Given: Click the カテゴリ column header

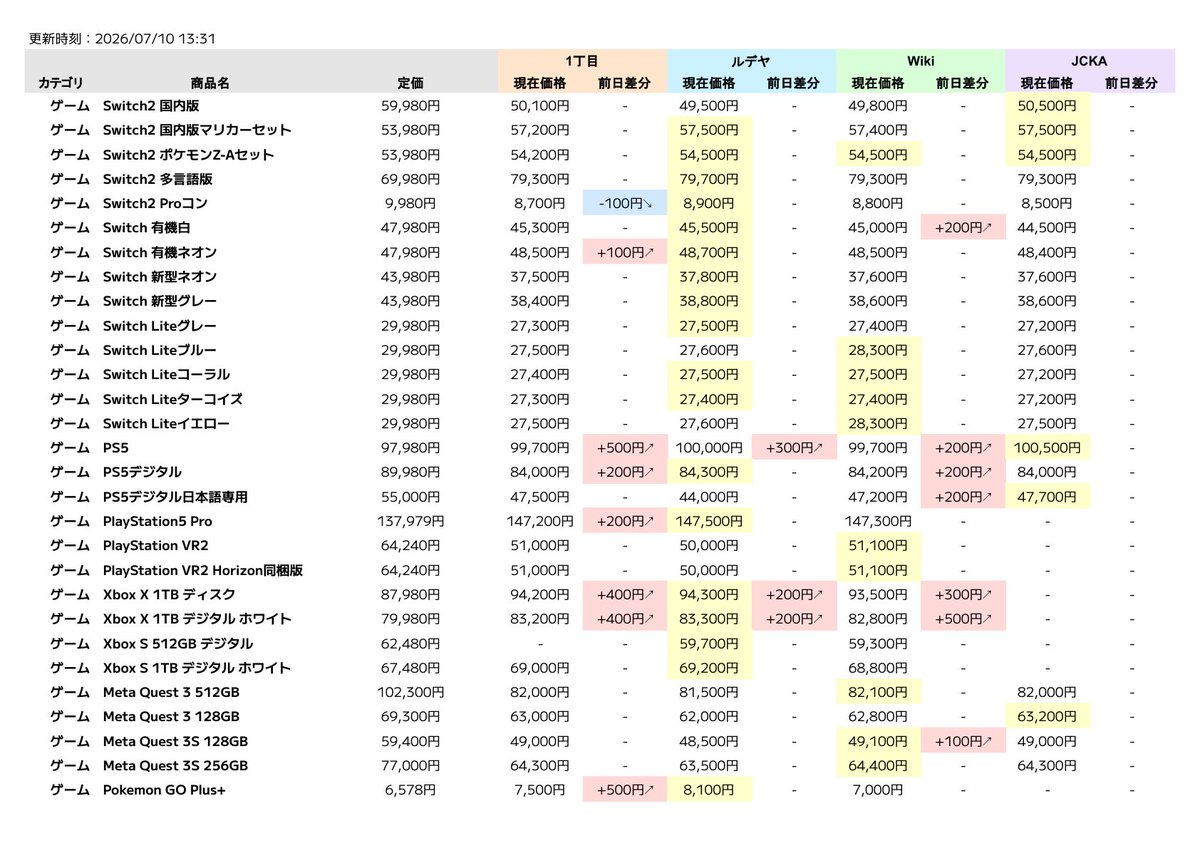Looking at the screenshot, I should [62, 83].
